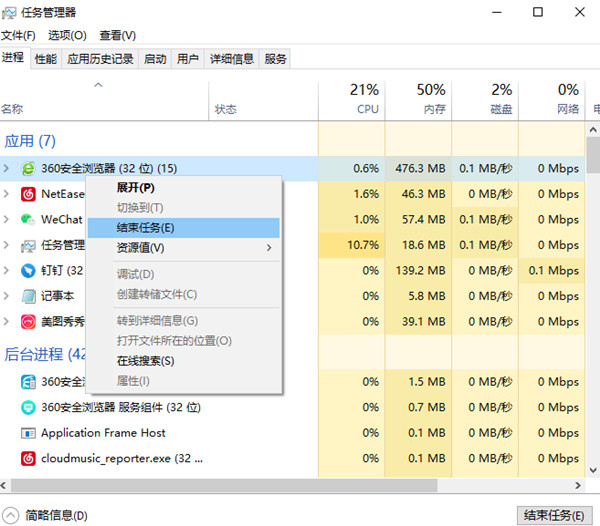Click the Notepad (记事本) icon
Viewport: 600px width, 526px height.
tap(28, 296)
